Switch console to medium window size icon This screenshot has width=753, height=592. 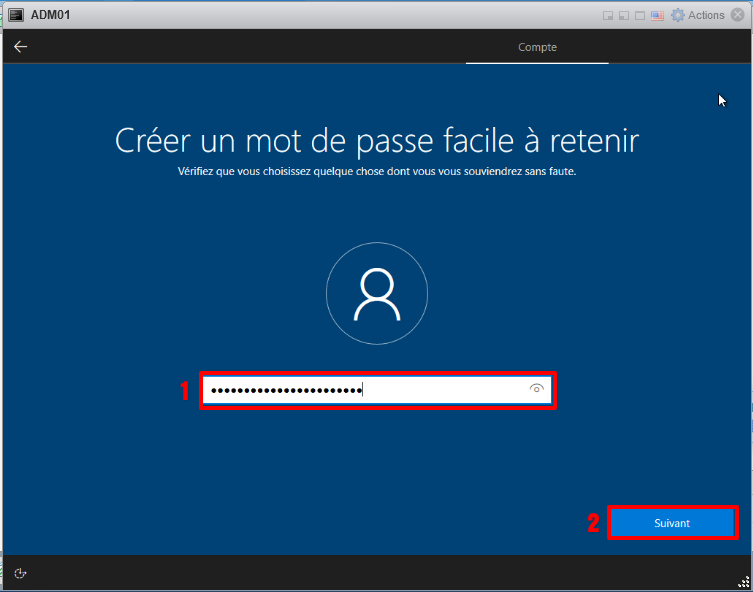point(624,15)
